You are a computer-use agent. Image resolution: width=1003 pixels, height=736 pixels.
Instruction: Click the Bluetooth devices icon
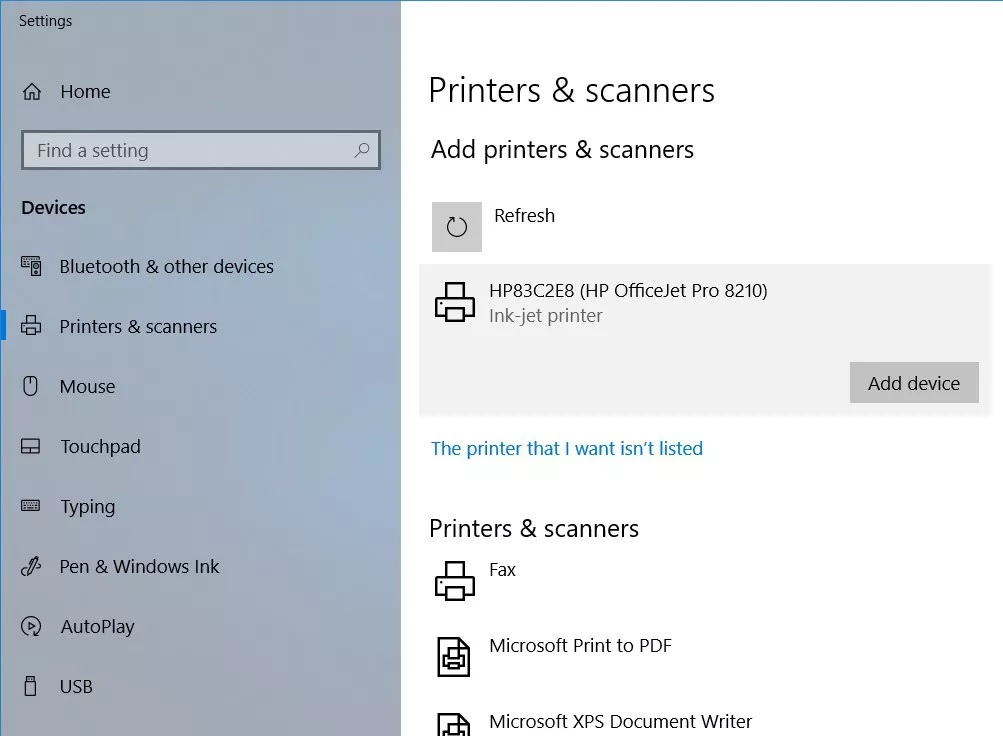coord(32,267)
